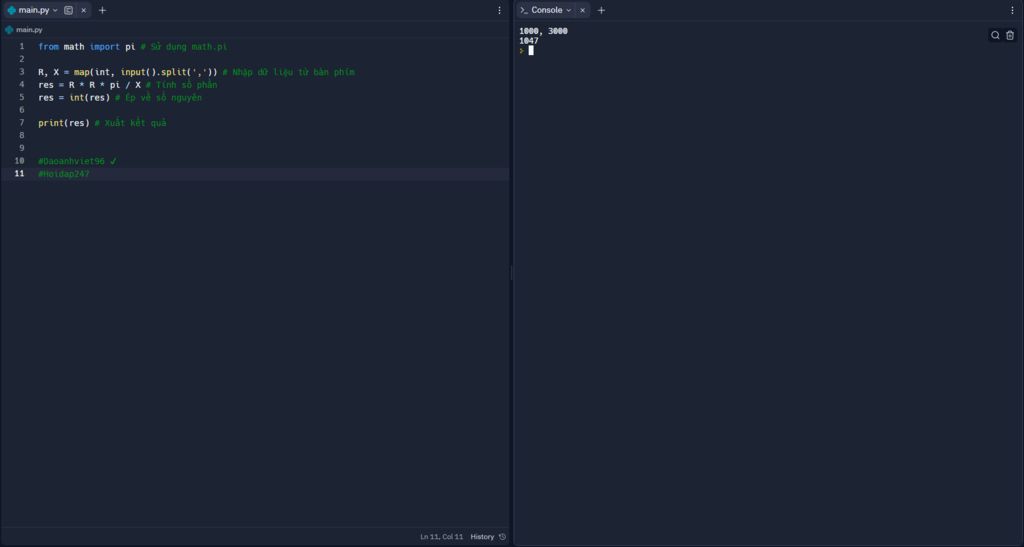Click the 'from math import pi' code
The width and height of the screenshot is (1024, 547).
coord(87,47)
